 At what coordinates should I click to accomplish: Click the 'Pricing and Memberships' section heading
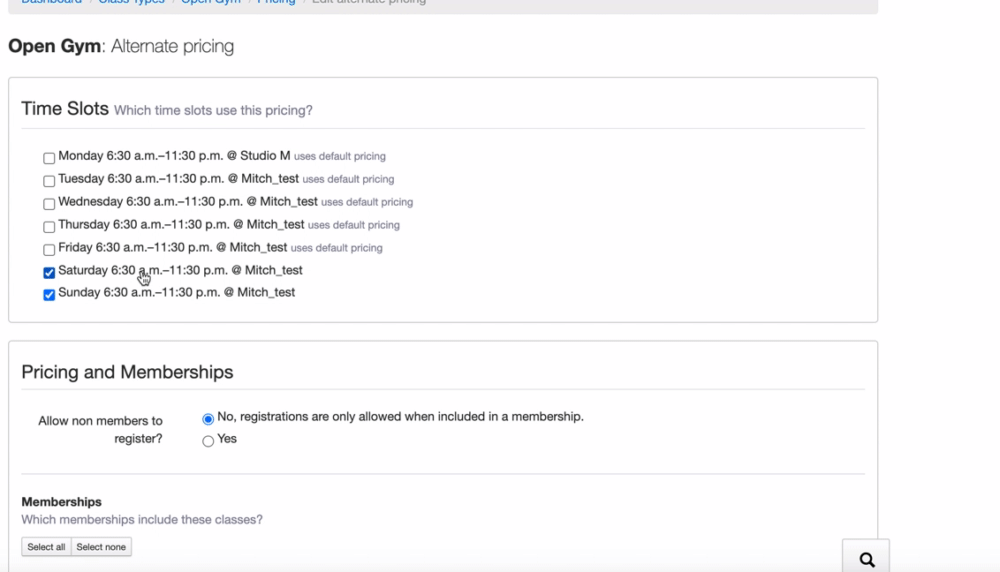[127, 372]
